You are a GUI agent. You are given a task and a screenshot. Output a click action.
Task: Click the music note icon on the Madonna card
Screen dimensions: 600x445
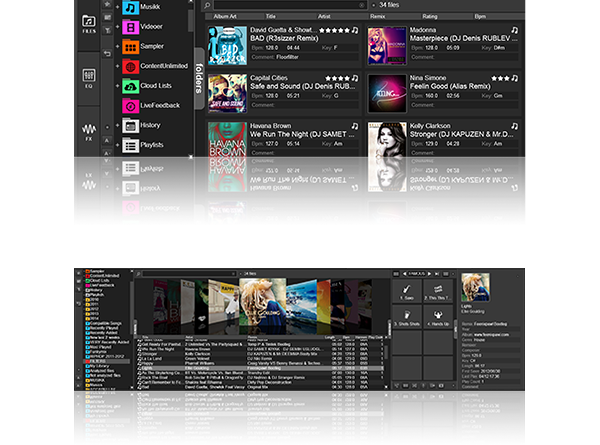coord(515,30)
